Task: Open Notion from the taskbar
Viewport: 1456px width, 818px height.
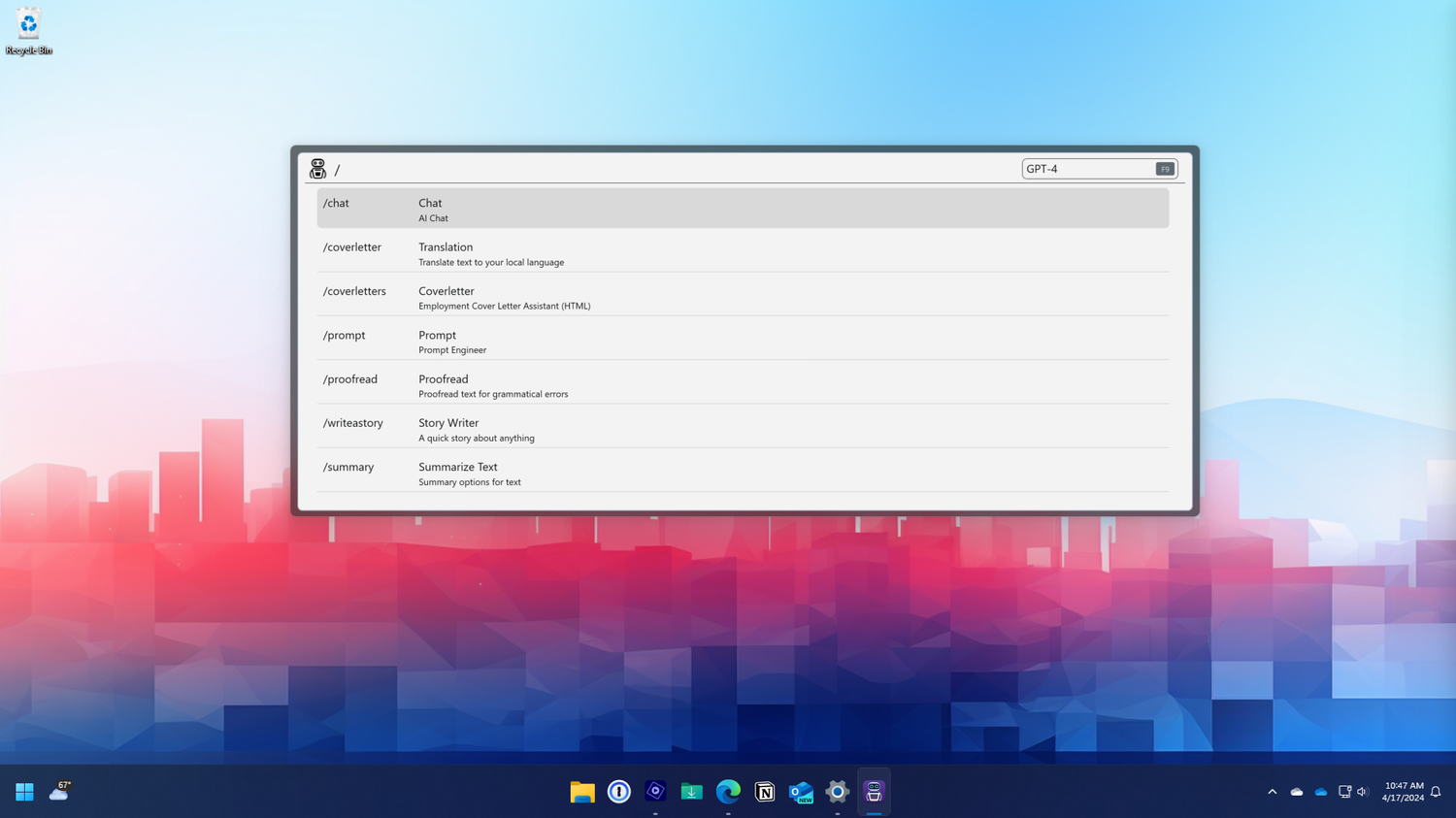Action: point(765,792)
